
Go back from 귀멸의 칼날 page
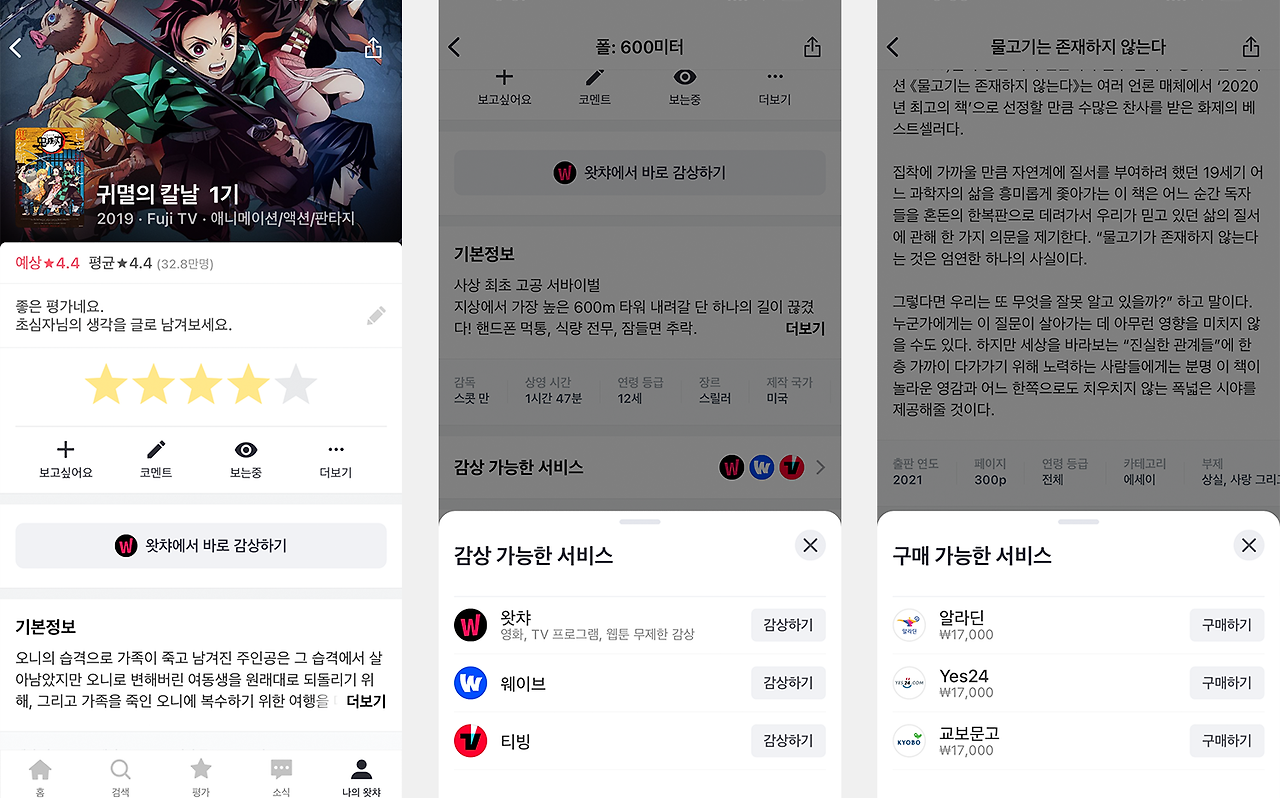click(15, 48)
